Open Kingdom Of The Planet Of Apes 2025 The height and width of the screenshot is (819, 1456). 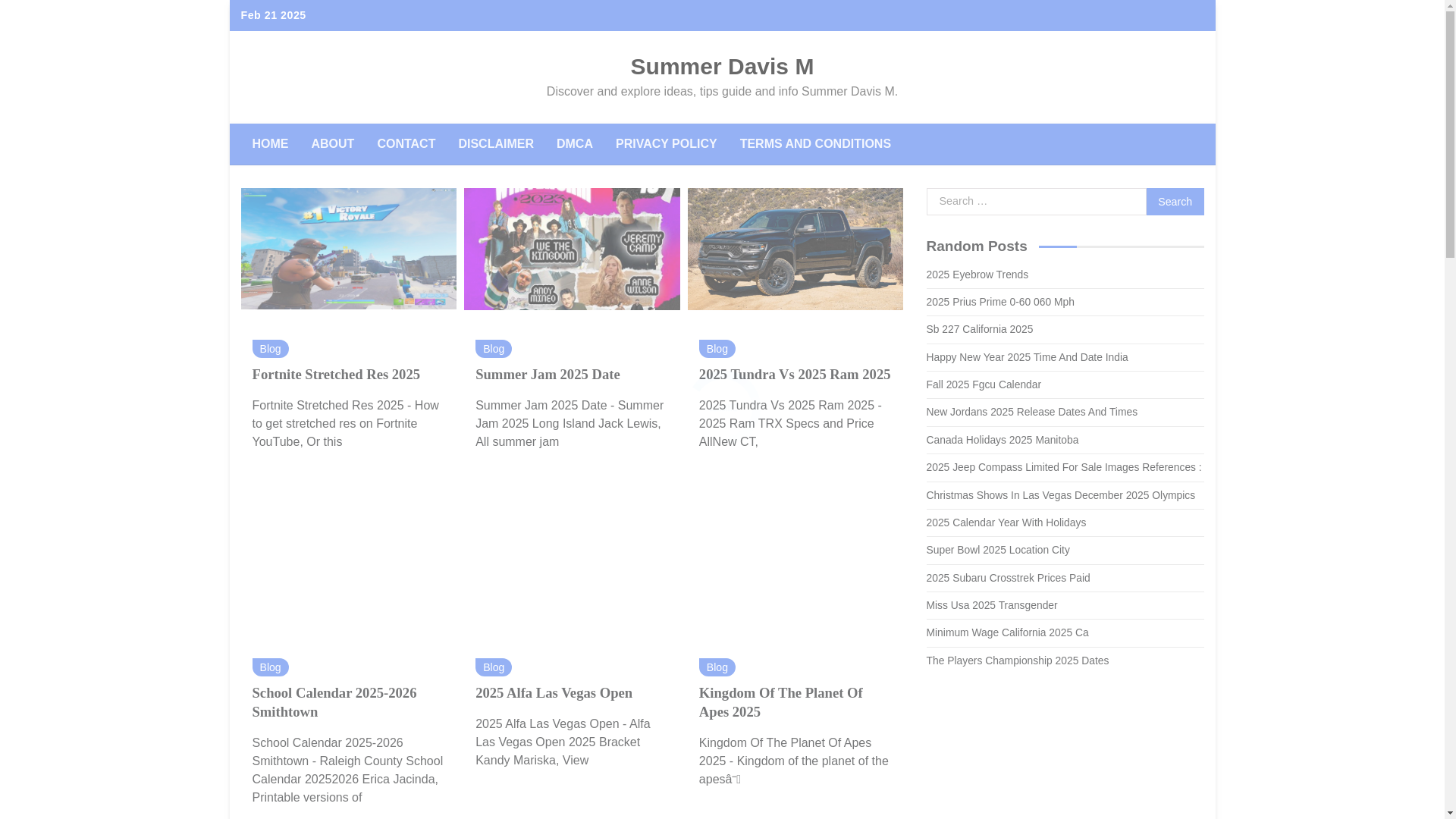pyautogui.click(x=780, y=702)
